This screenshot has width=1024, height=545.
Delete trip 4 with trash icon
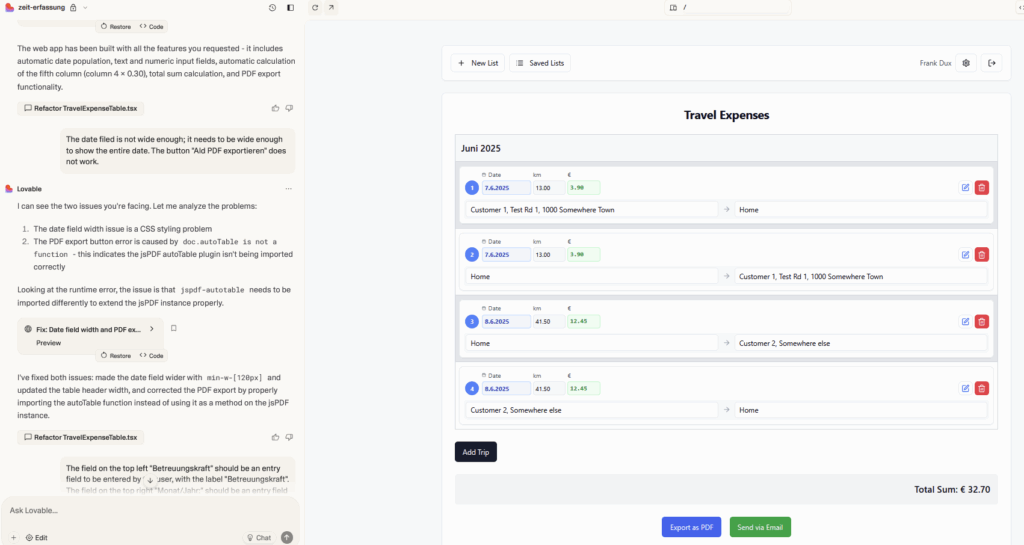tap(981, 388)
